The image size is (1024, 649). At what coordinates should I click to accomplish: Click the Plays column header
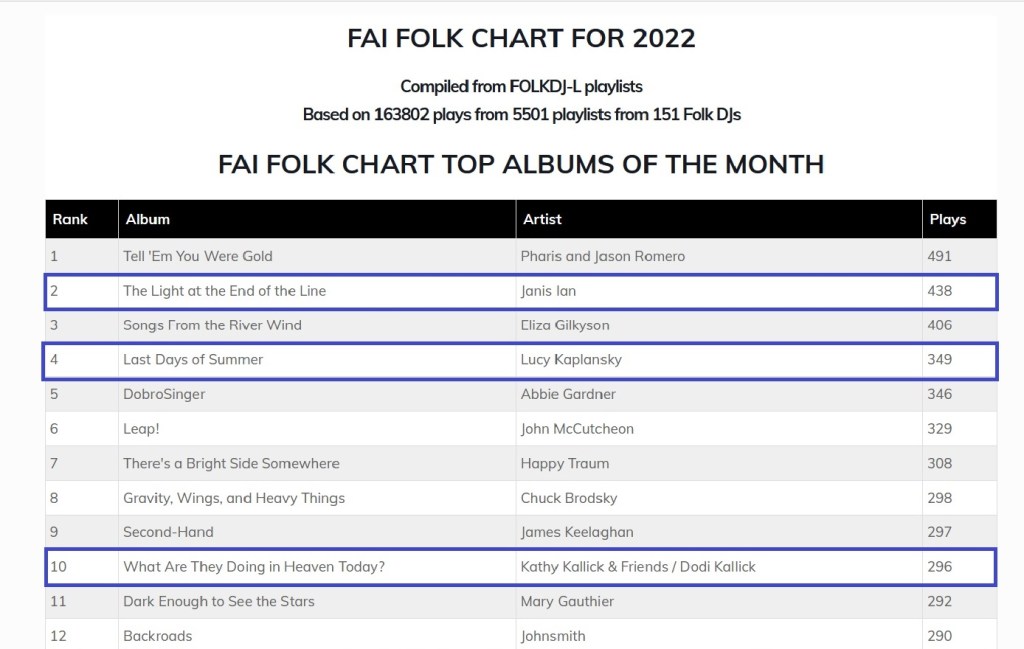coord(948,219)
